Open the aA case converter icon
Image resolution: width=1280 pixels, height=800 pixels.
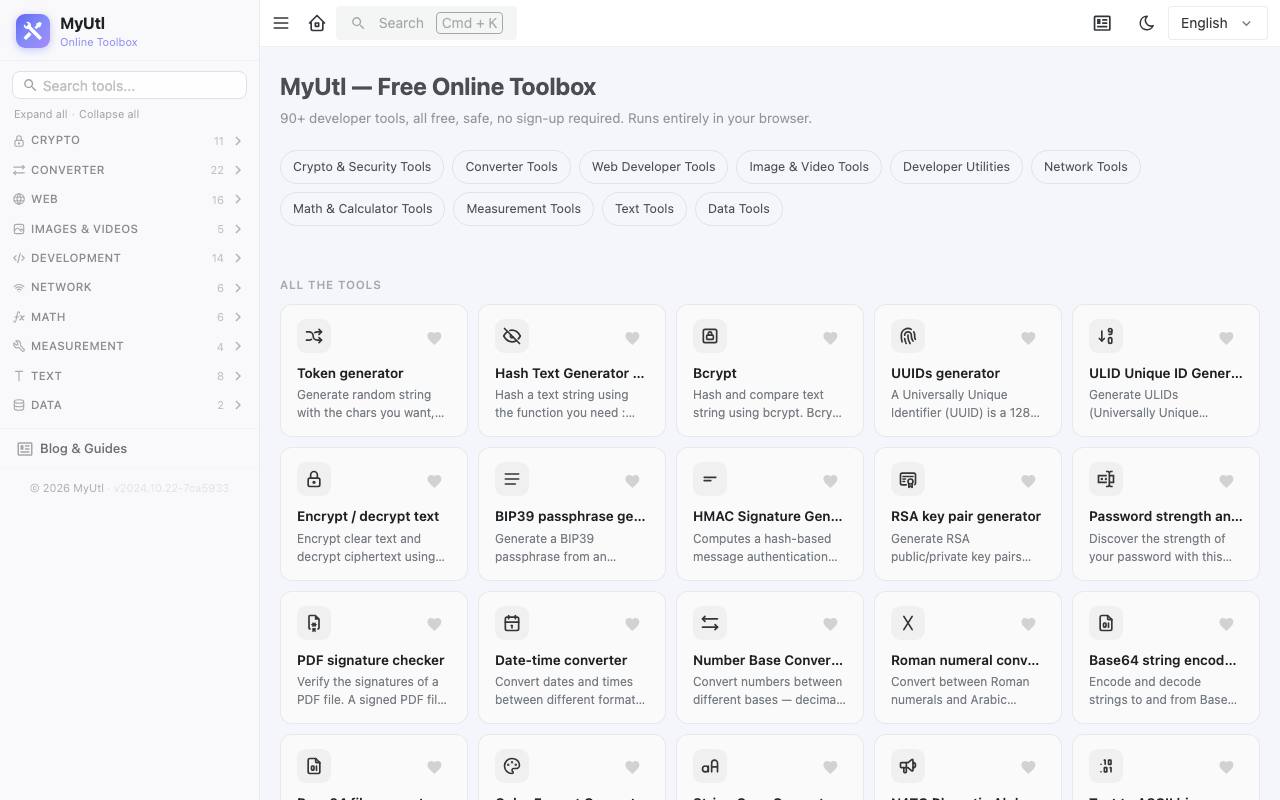[x=710, y=766]
